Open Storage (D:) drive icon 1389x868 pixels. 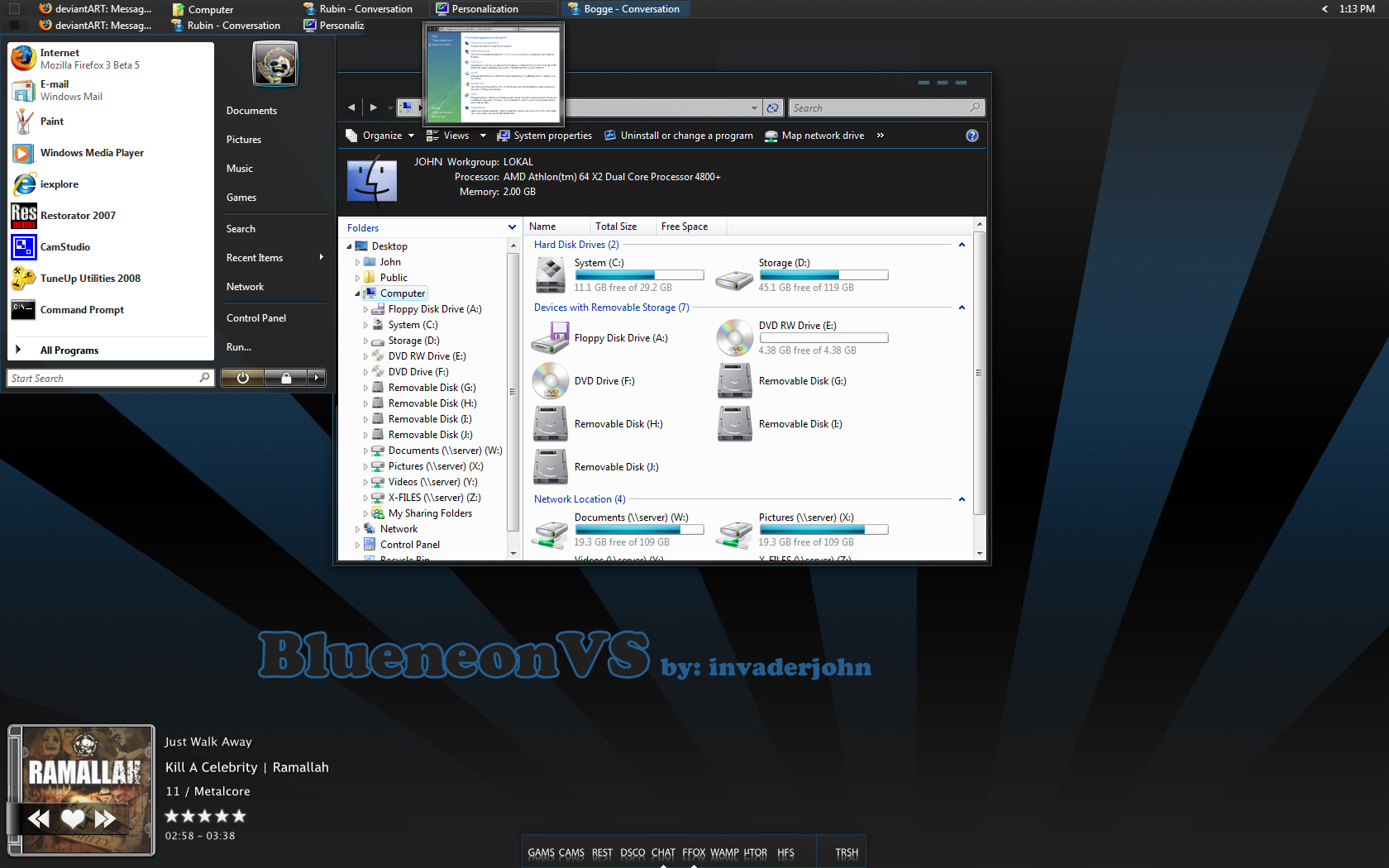pyautogui.click(x=734, y=279)
